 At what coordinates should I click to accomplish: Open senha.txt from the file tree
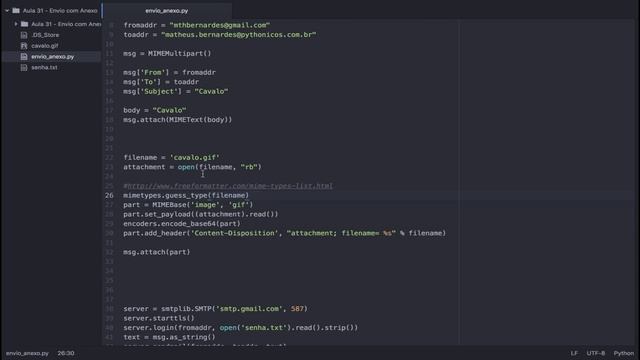(x=44, y=67)
